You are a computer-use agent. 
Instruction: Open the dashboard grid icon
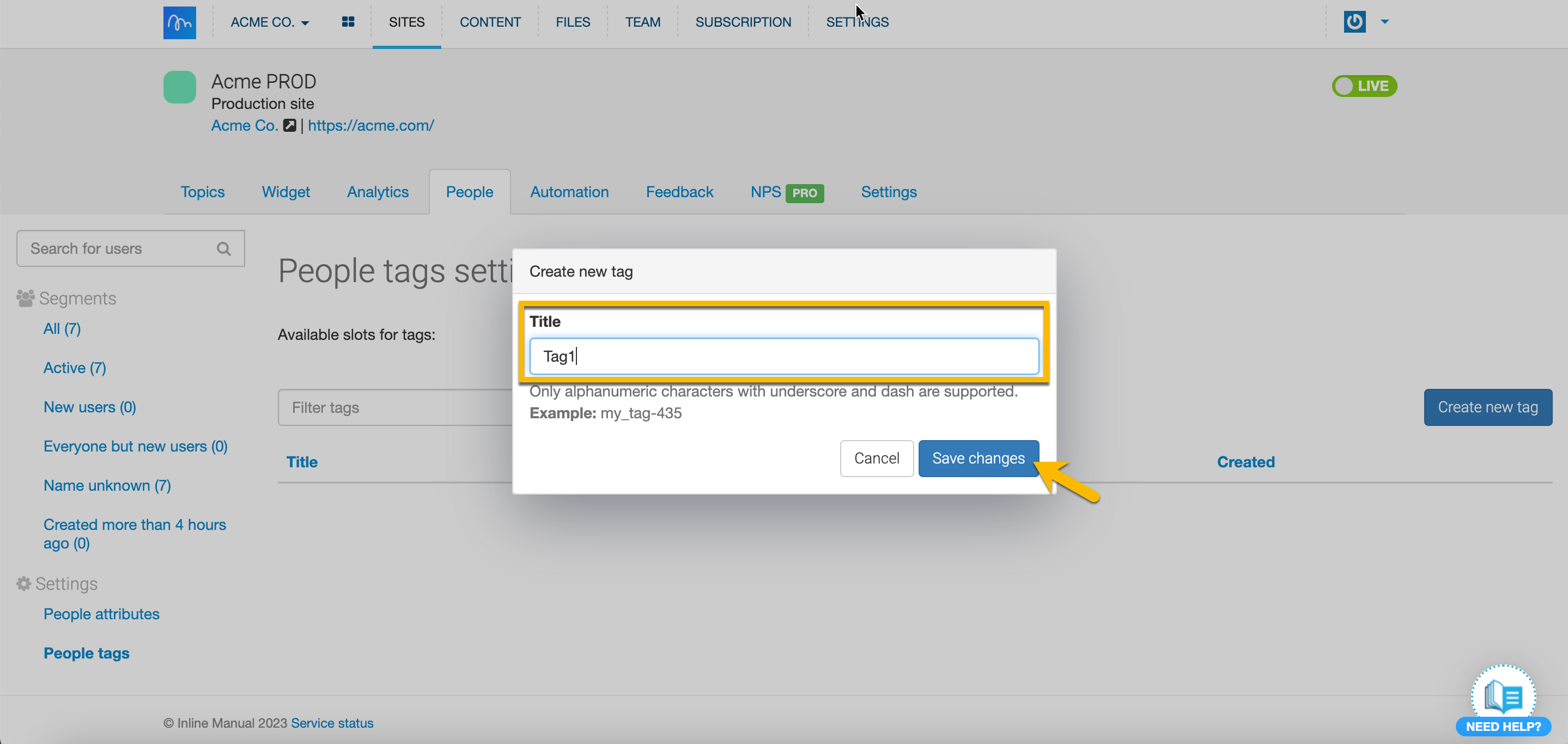348,22
